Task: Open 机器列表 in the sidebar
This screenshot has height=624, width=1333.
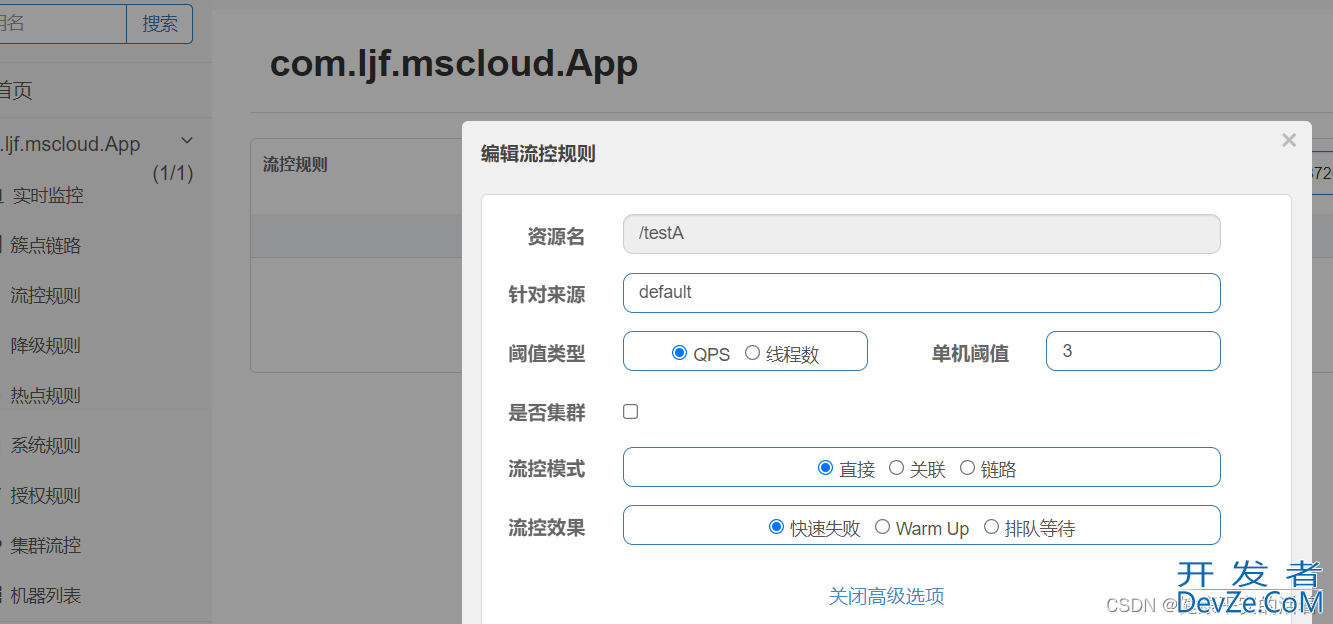Action: [x=46, y=596]
